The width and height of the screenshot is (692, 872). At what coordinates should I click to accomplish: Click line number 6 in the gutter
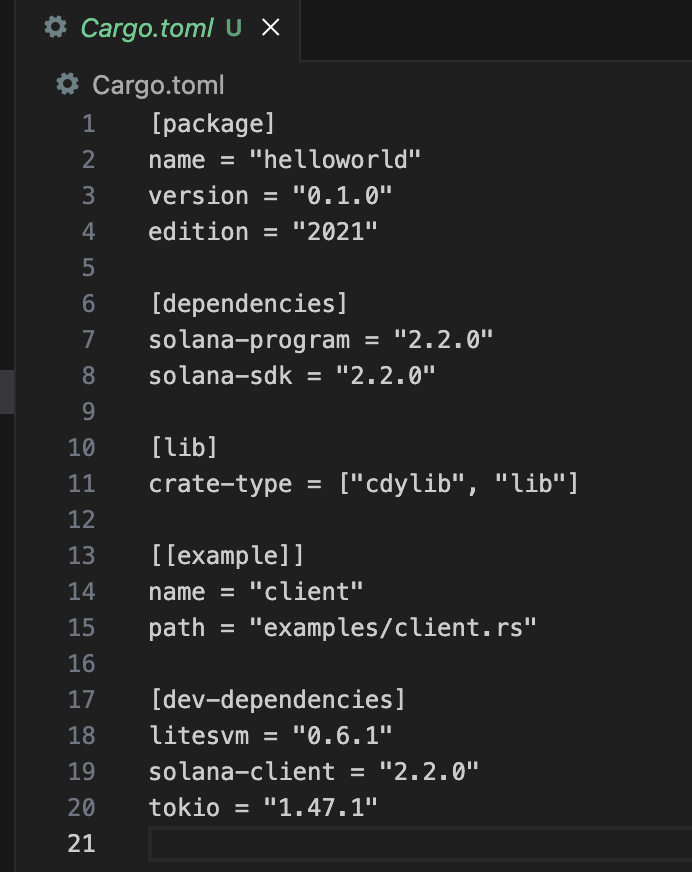pos(89,304)
